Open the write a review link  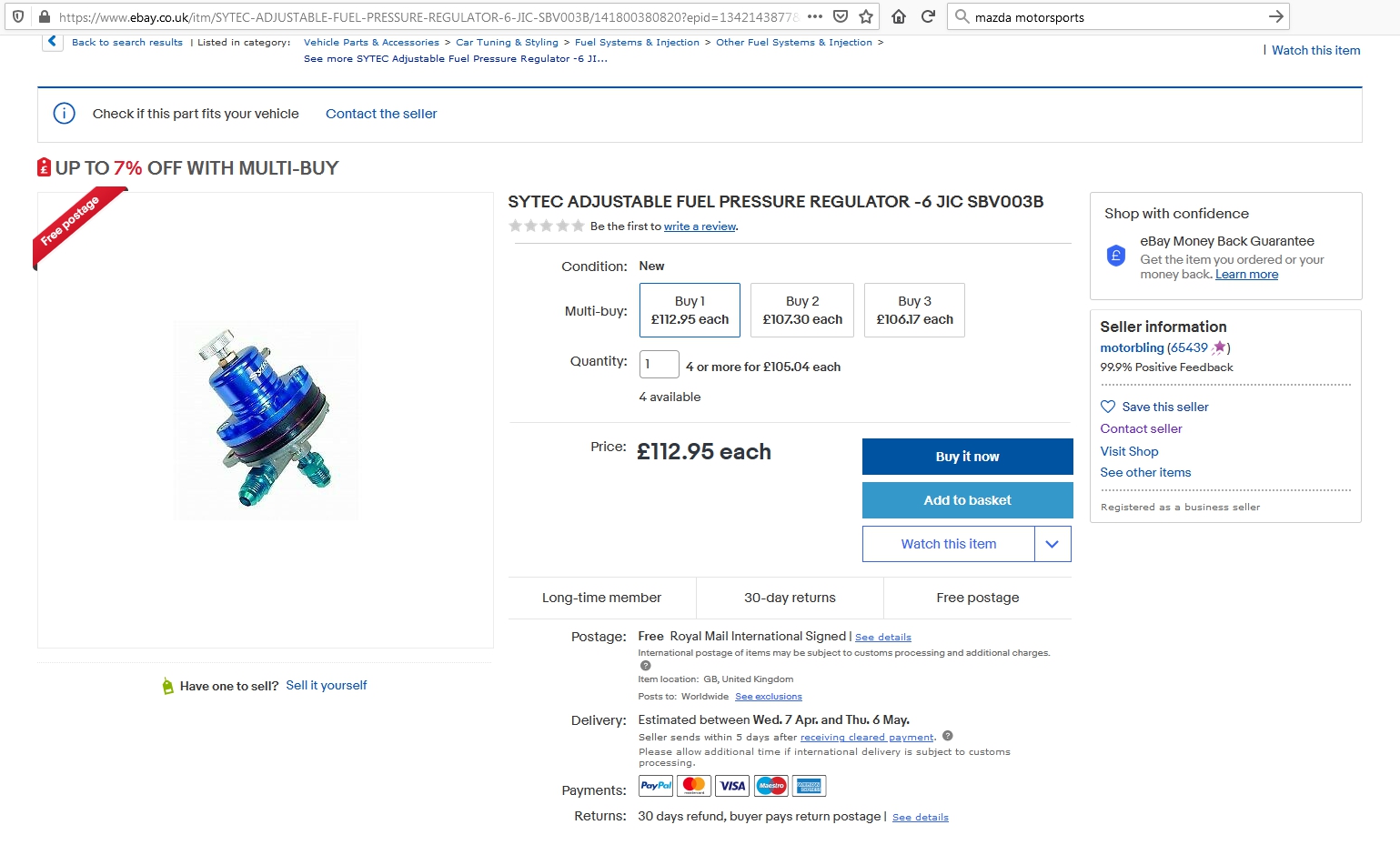pos(700,226)
